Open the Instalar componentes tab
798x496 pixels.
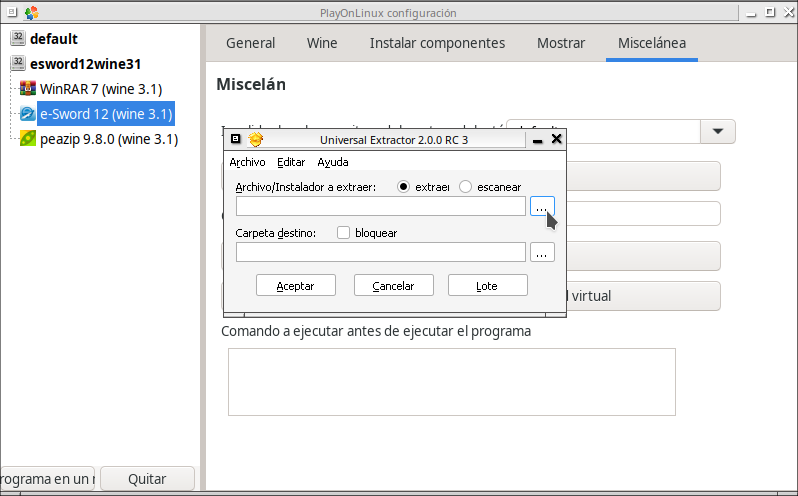coord(437,43)
